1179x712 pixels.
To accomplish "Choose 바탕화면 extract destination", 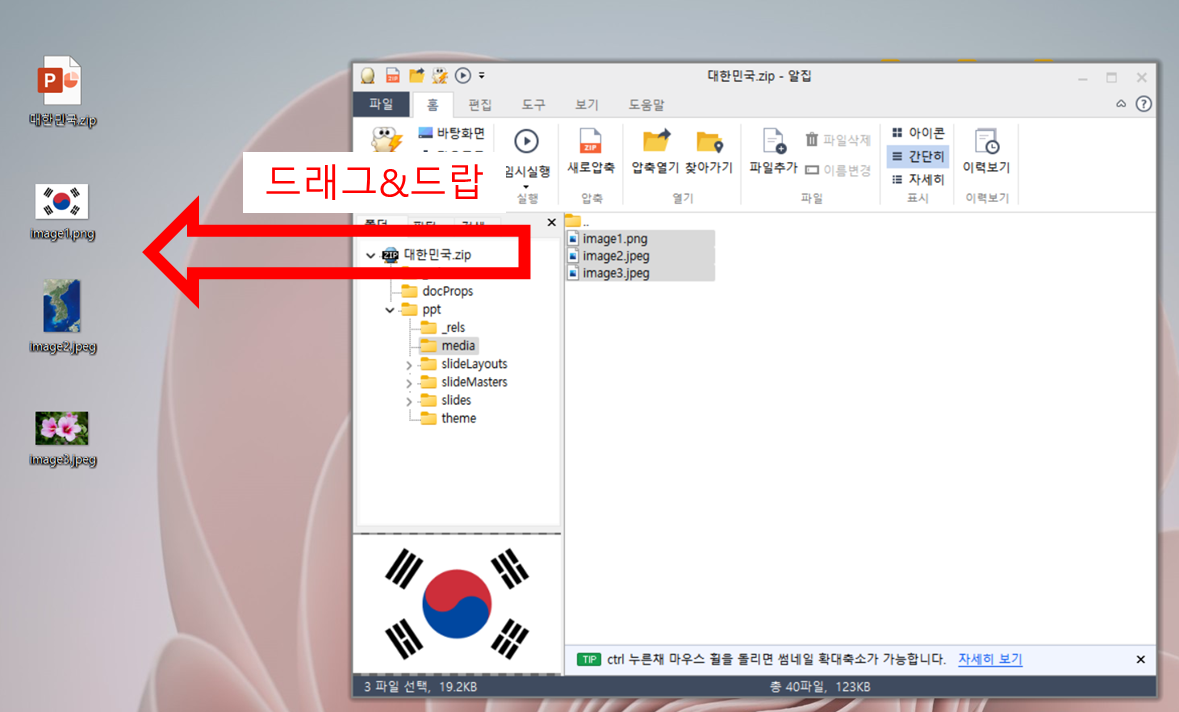I will tap(452, 133).
